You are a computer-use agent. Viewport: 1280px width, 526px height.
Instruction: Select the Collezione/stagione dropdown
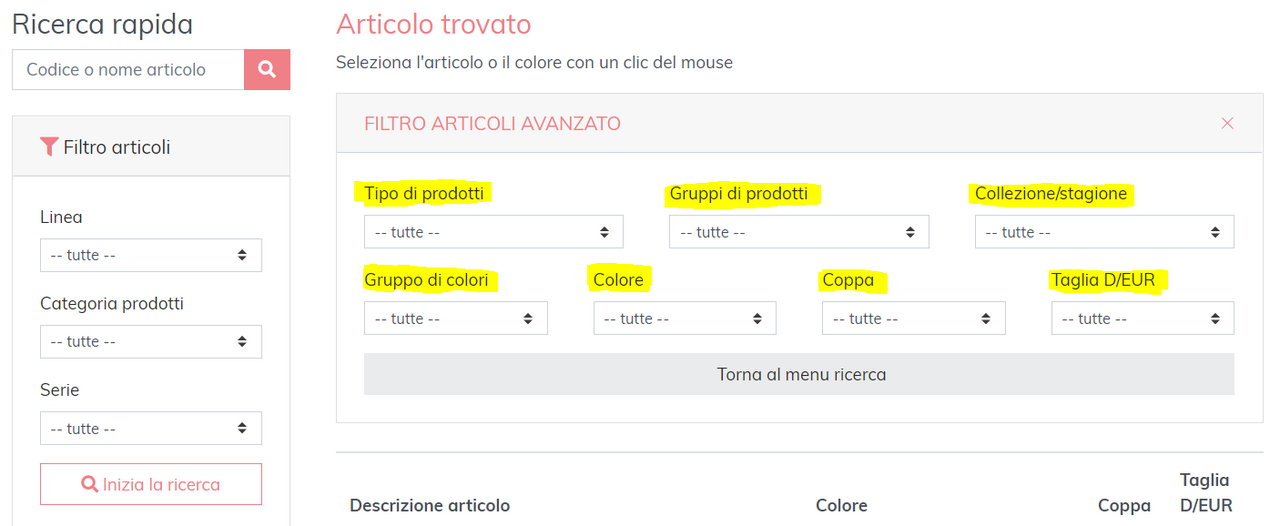1104,232
